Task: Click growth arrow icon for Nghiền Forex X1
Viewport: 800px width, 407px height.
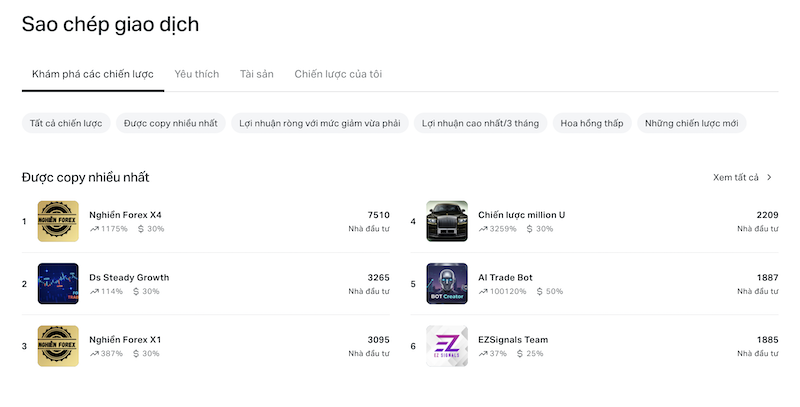Action: 94,354
